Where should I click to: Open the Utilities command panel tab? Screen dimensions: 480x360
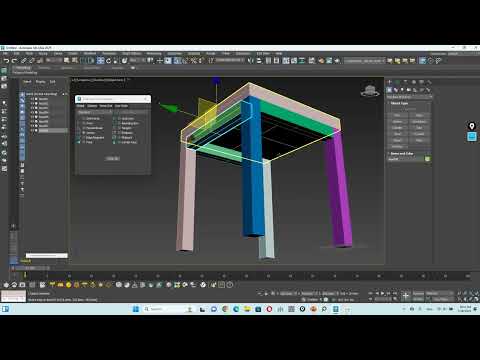pyautogui.click(x=429, y=82)
